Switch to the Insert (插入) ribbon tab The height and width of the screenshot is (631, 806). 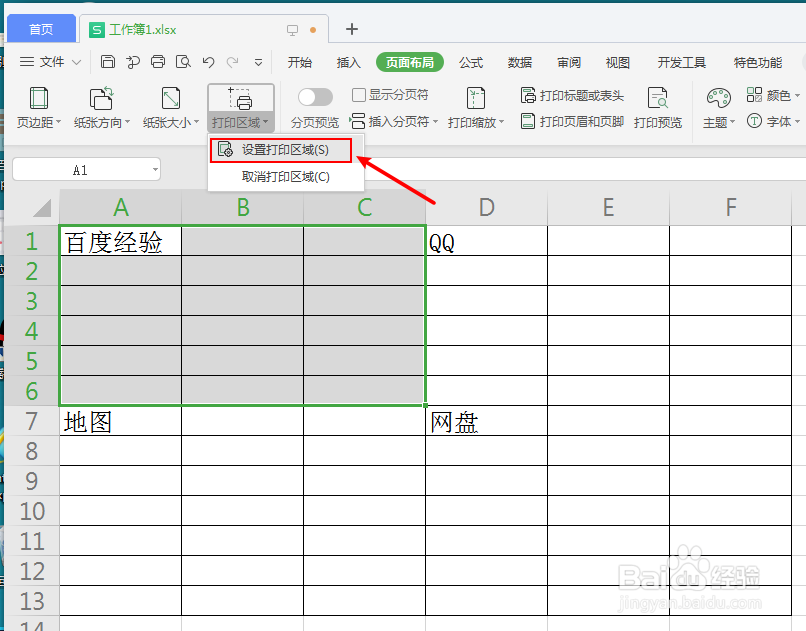coord(348,63)
